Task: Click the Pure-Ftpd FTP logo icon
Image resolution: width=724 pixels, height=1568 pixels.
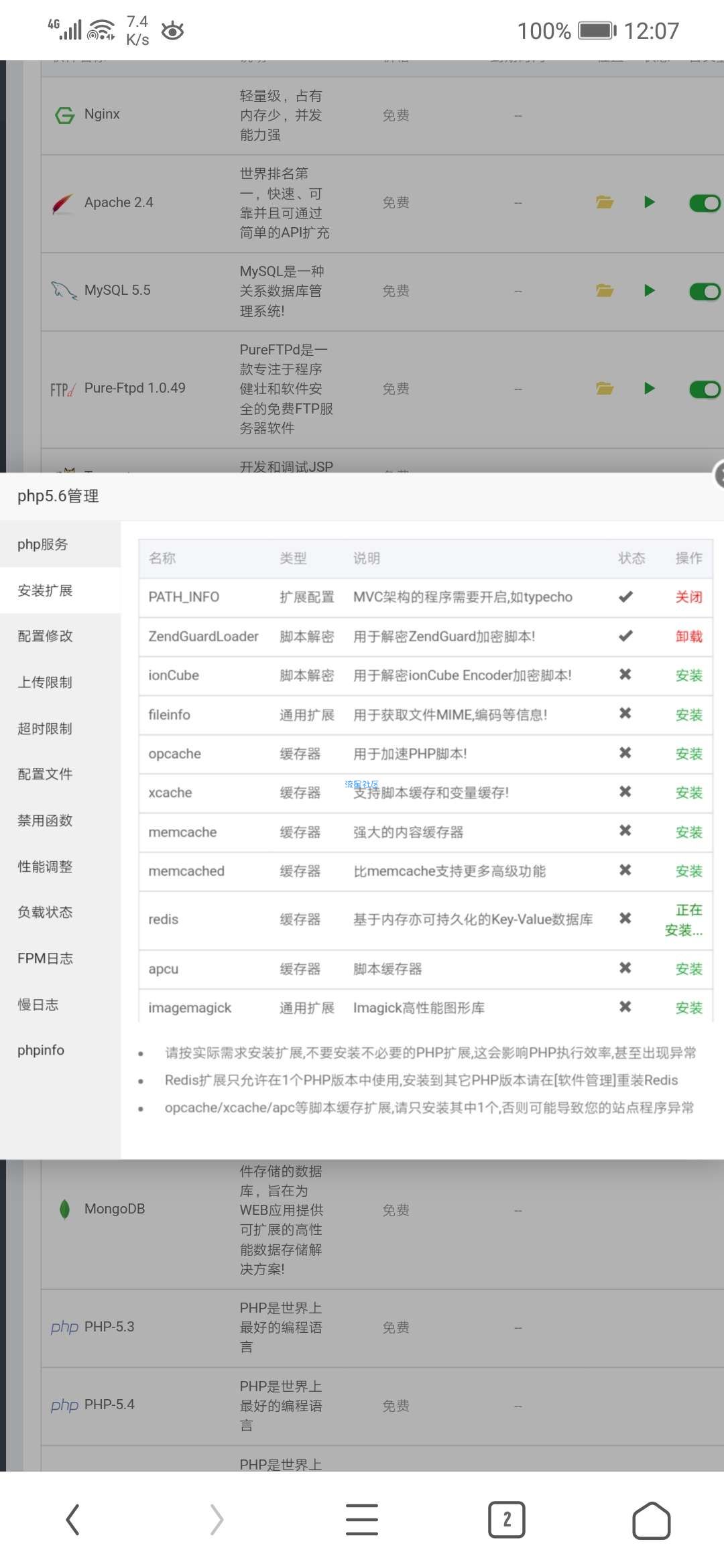Action: [x=63, y=389]
